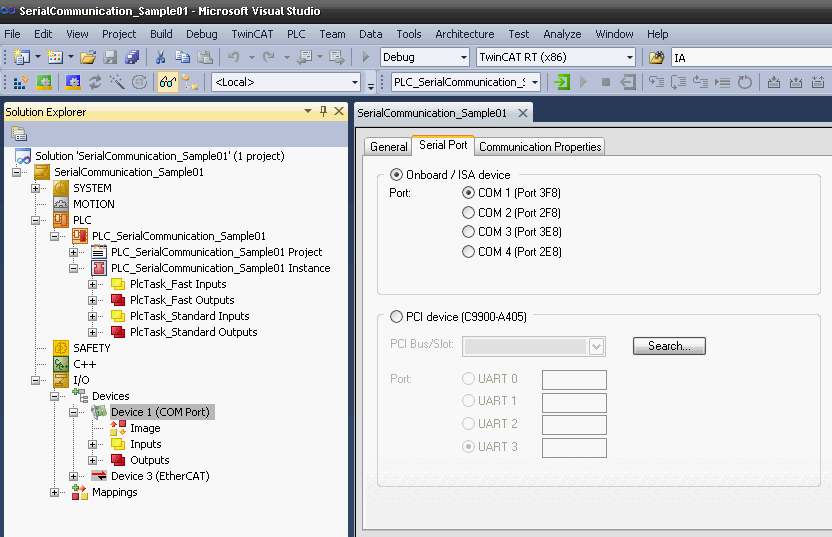Select COM 3 (Port 3E8) radio button

[x=469, y=231]
